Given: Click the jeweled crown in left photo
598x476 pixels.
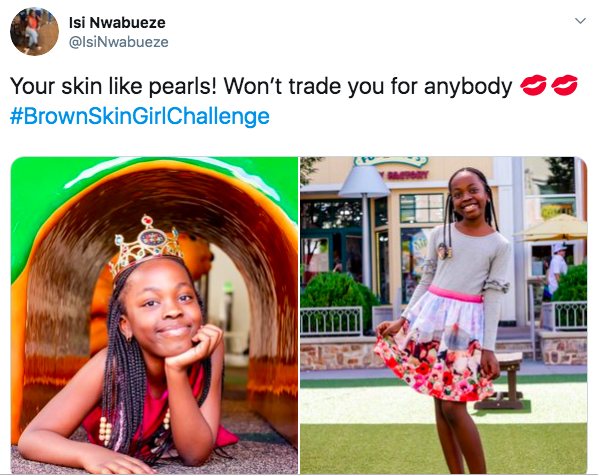Looking at the screenshot, I should (x=146, y=244).
